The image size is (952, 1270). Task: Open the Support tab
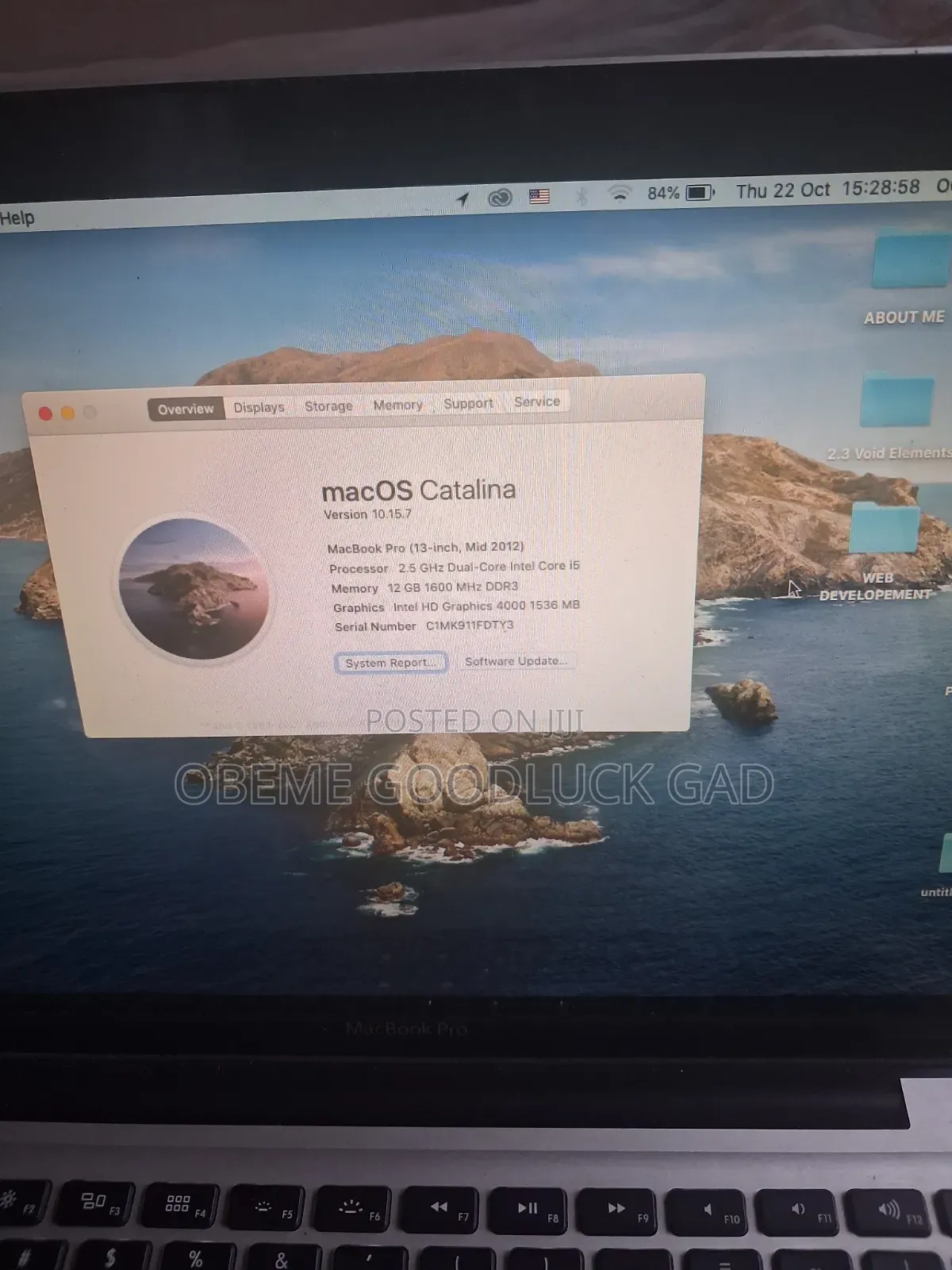click(x=468, y=403)
